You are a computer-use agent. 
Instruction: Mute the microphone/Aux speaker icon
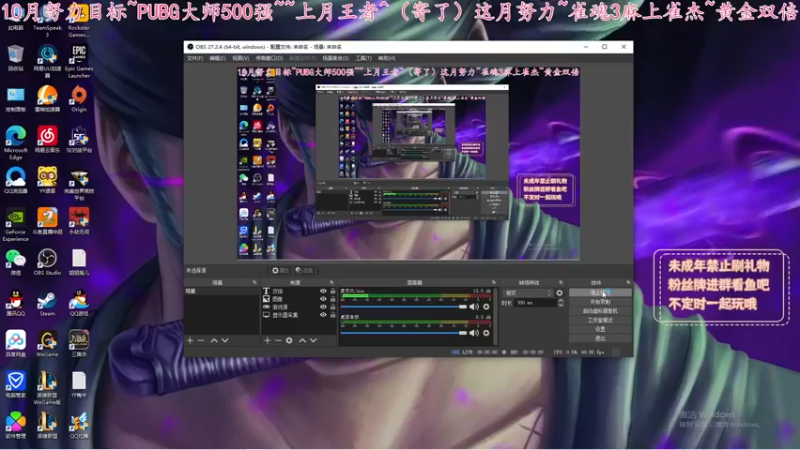coord(474,307)
